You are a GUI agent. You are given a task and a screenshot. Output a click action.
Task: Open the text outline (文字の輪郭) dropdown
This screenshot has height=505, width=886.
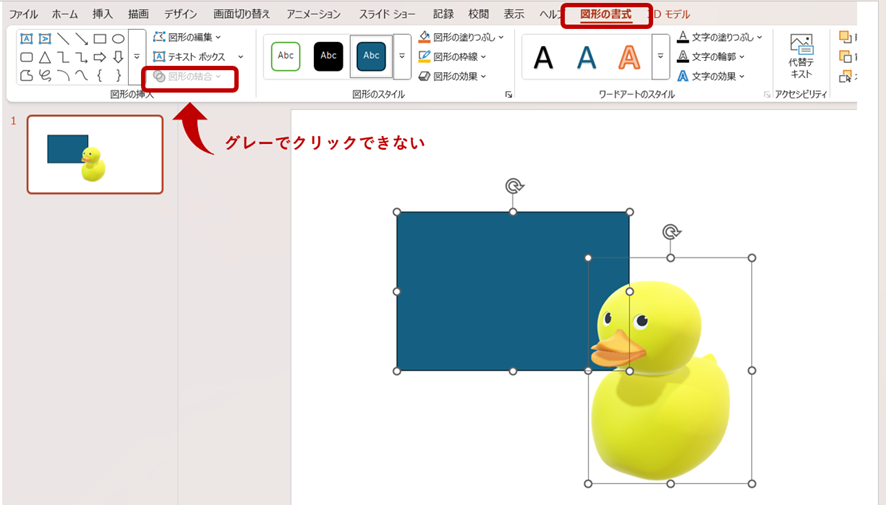tap(719, 57)
